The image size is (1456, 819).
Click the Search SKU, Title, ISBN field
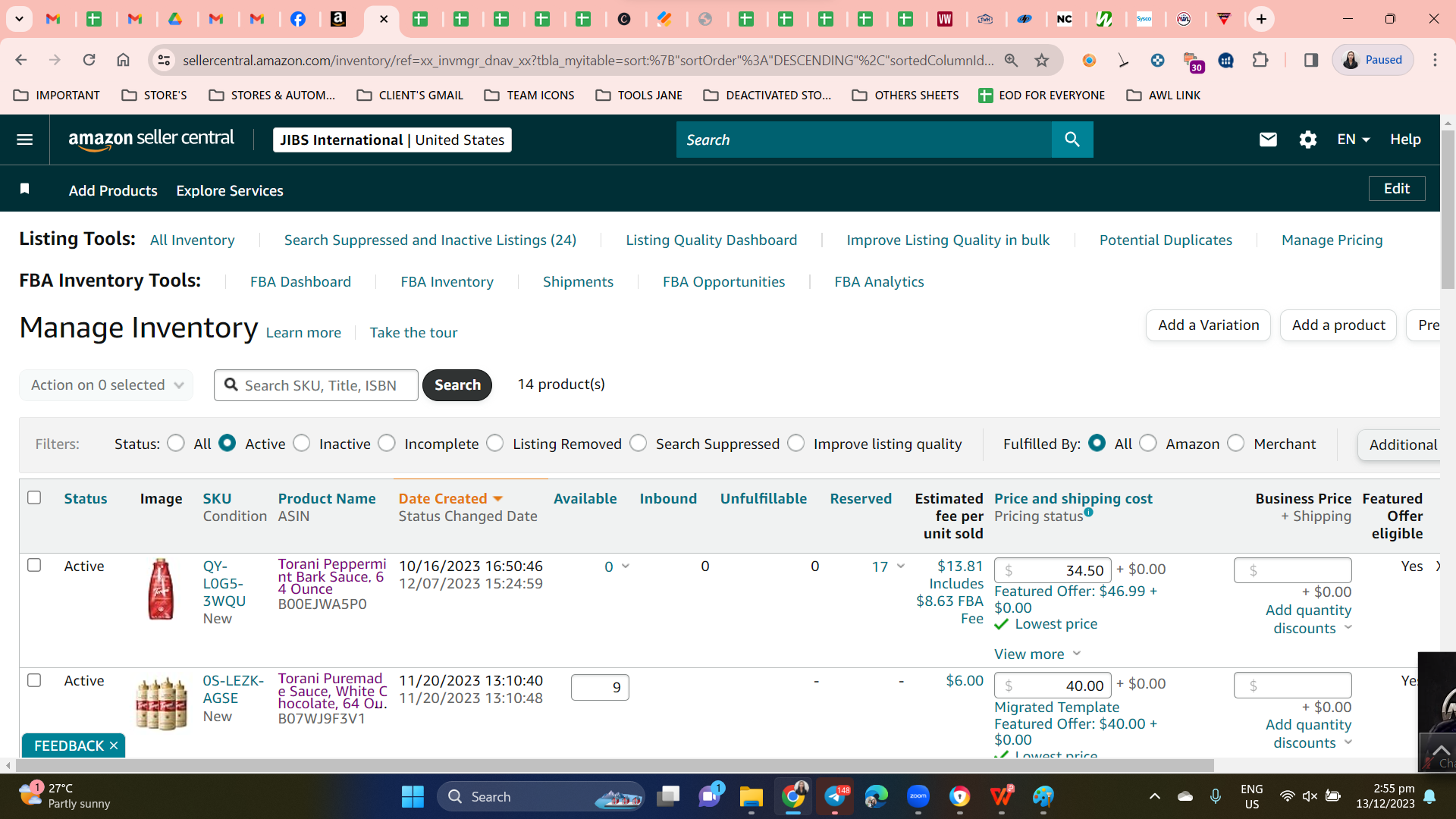coord(316,385)
